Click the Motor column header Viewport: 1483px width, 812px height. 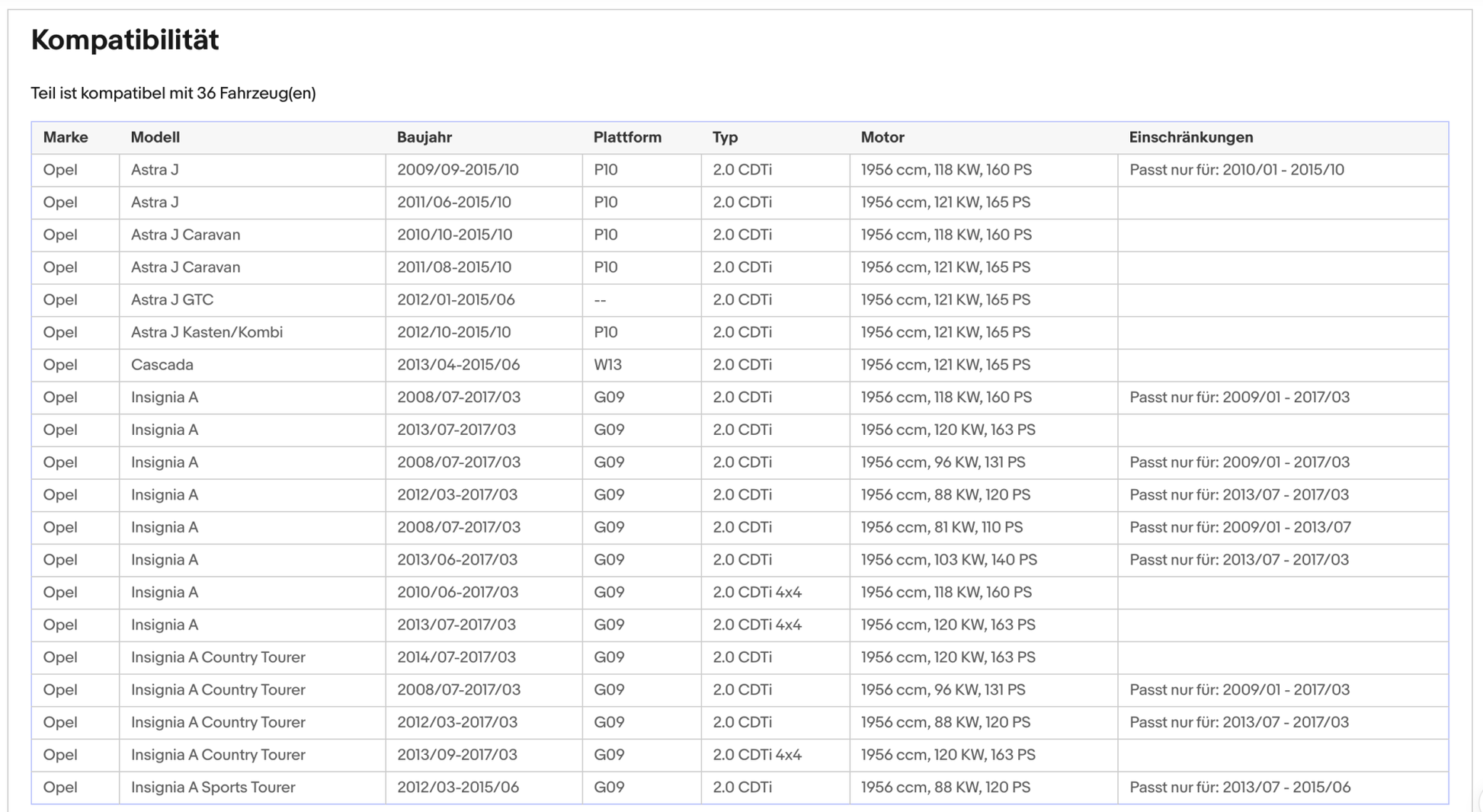882,137
